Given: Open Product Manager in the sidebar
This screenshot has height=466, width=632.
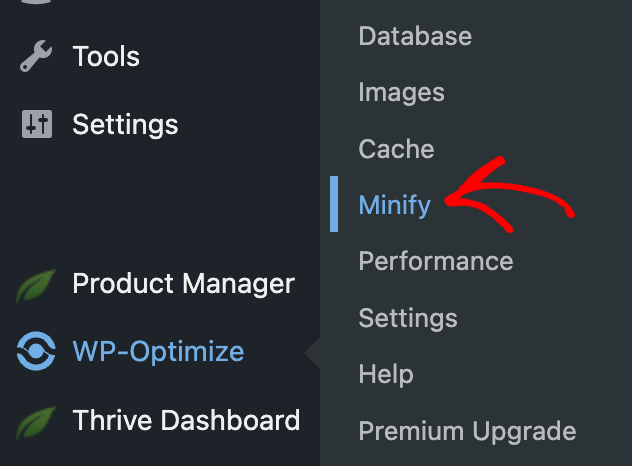Looking at the screenshot, I should point(183,283).
